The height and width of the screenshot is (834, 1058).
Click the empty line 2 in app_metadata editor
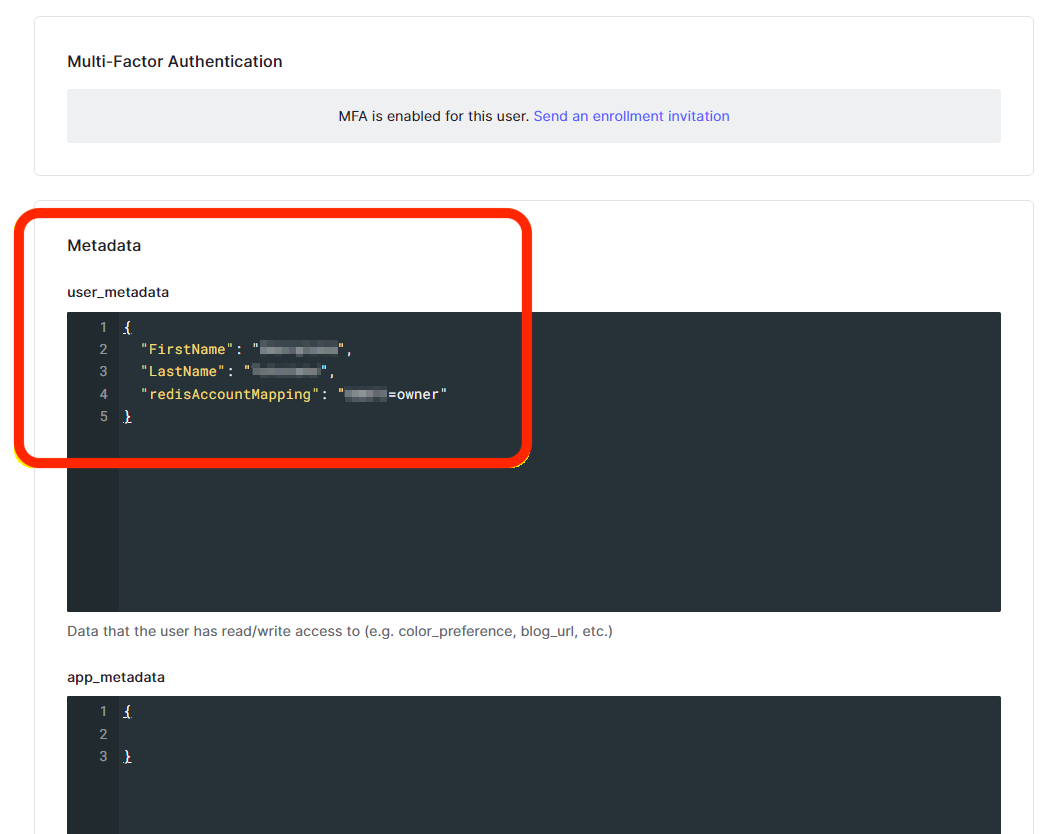click(400, 734)
